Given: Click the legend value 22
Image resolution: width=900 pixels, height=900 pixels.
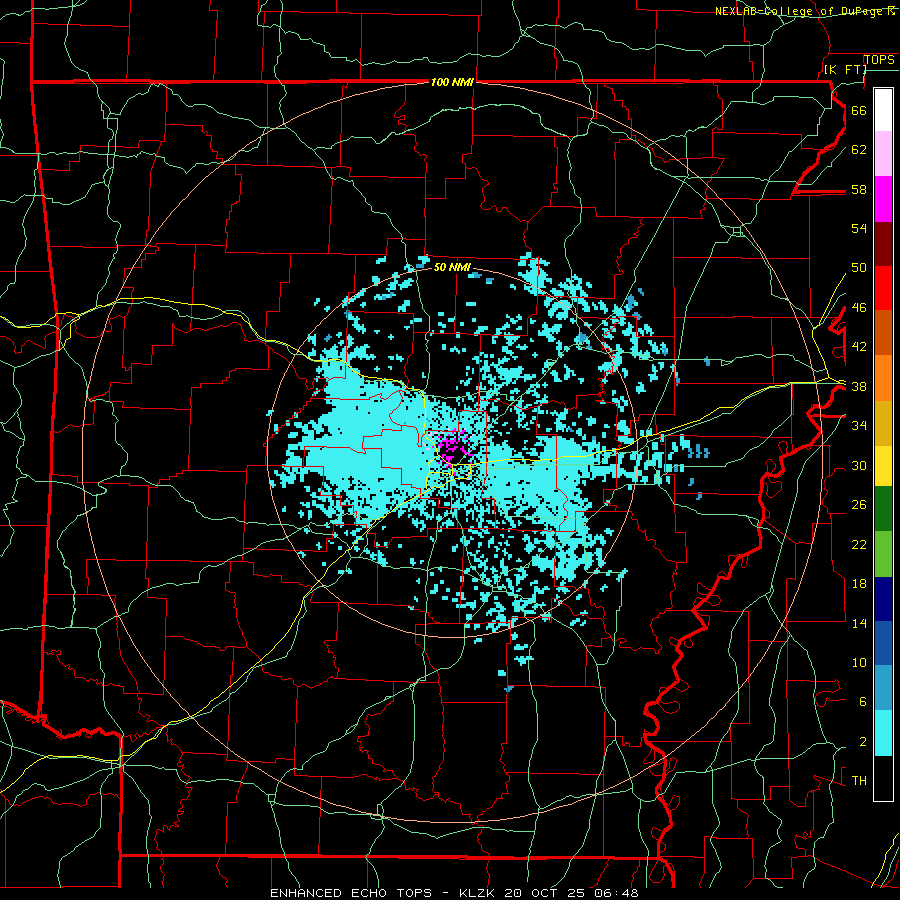Looking at the screenshot, I should [x=859, y=544].
